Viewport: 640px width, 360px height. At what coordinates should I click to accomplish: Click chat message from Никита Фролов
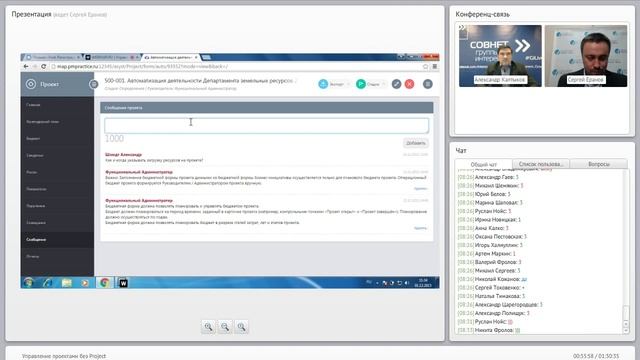489,330
